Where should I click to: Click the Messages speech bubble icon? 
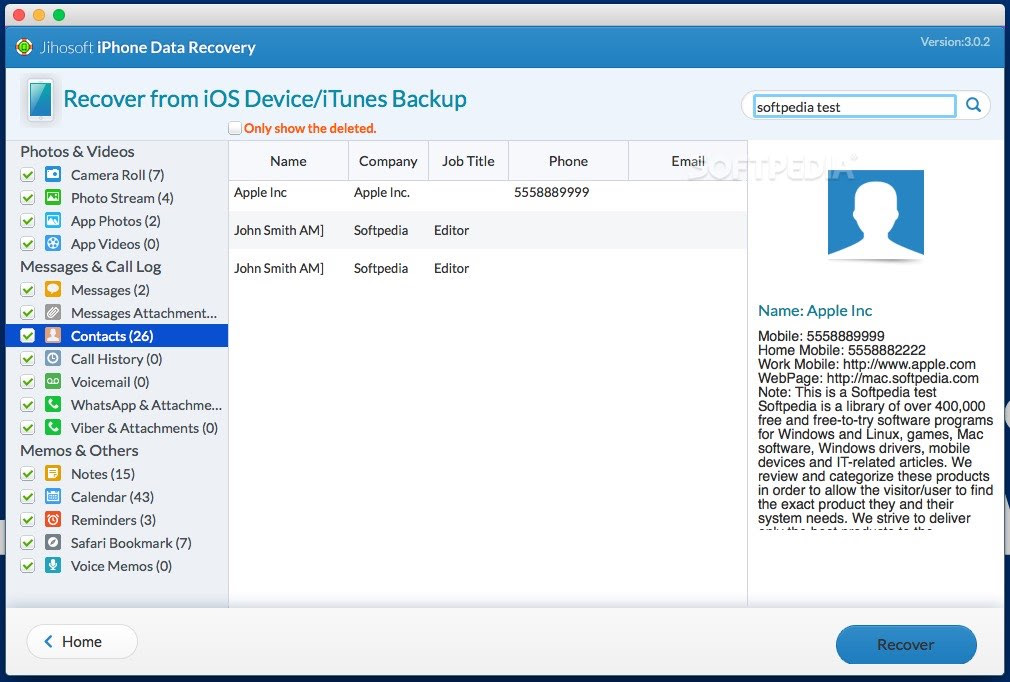(x=53, y=290)
